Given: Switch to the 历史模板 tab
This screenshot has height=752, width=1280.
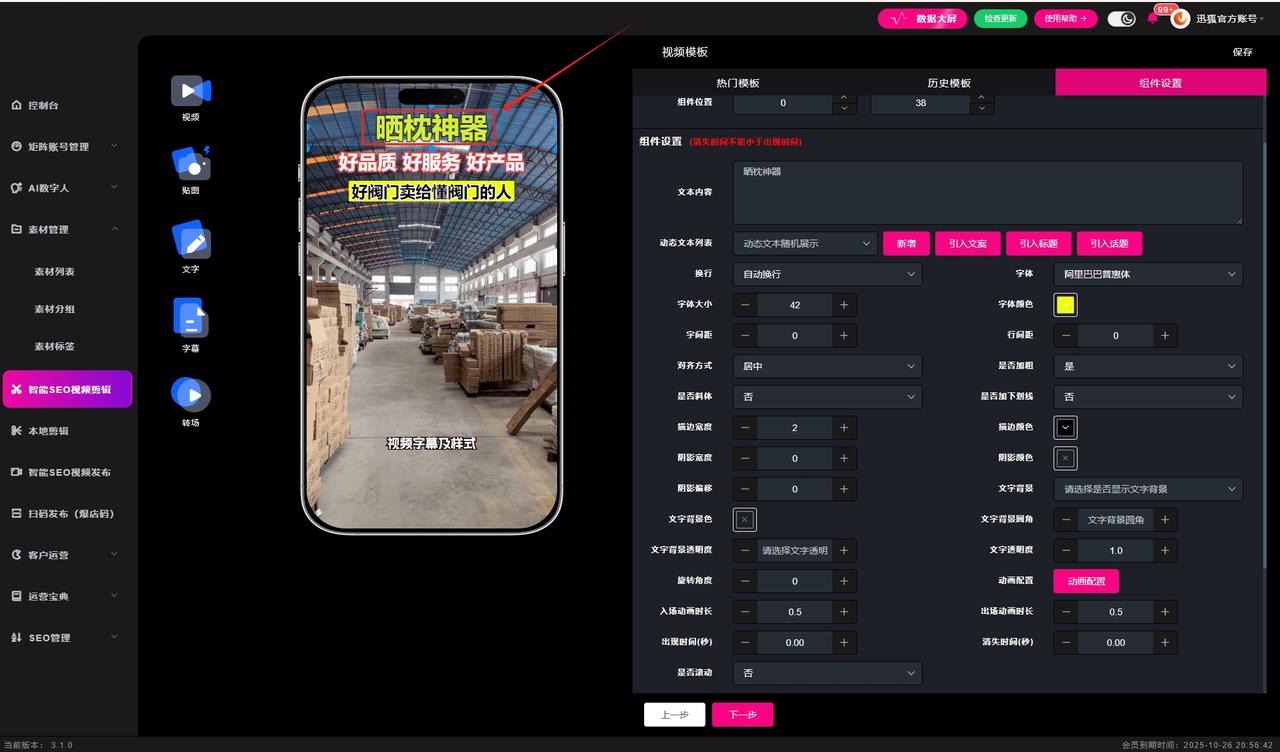Looking at the screenshot, I should click(x=949, y=83).
